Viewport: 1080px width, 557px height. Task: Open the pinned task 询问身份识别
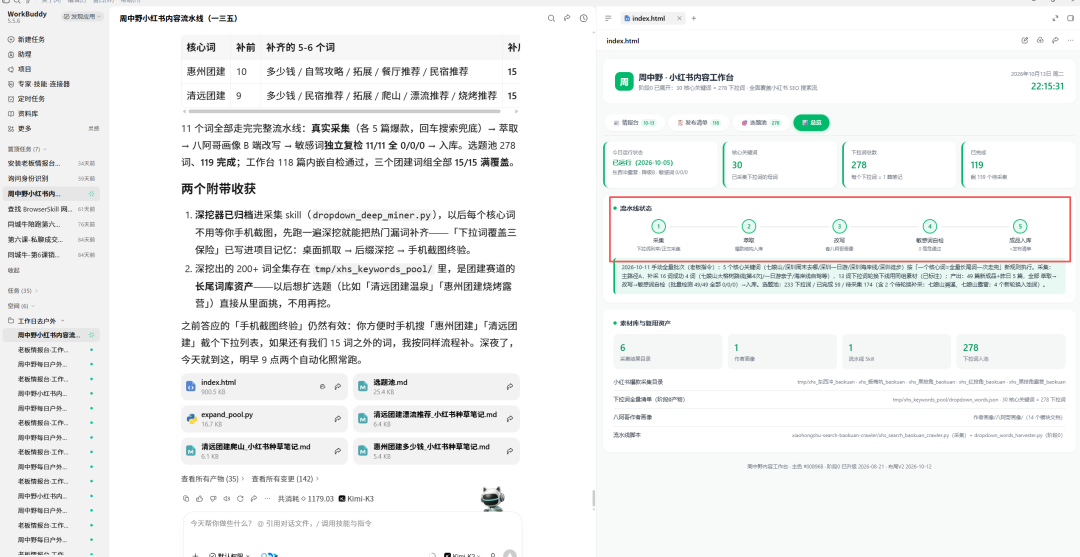tap(51, 178)
